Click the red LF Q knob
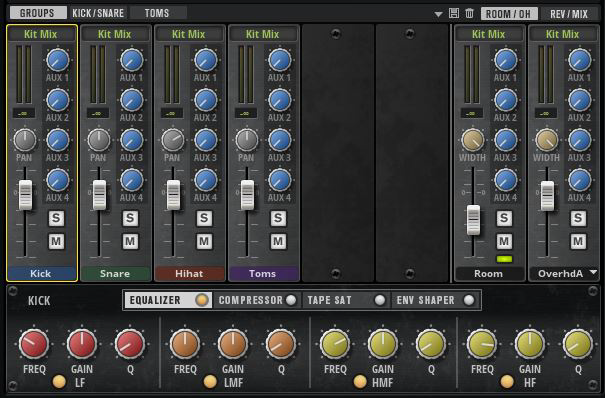The height and width of the screenshot is (398, 605). [x=130, y=344]
